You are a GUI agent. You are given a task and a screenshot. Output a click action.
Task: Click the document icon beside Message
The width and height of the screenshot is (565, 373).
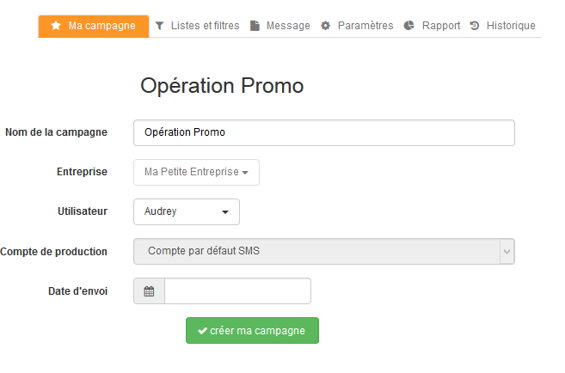255,26
